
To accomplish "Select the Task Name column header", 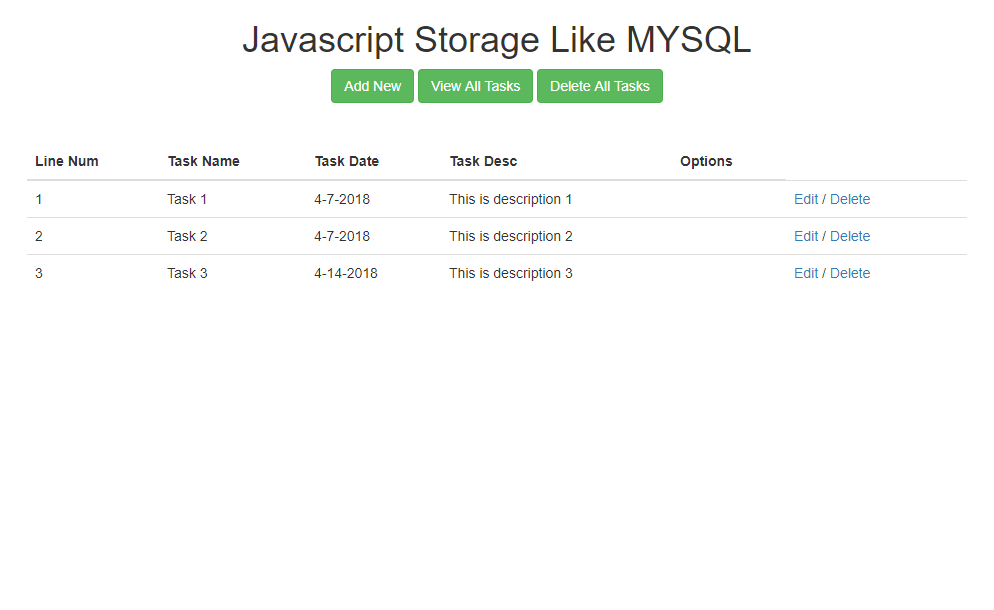I will 203,161.
